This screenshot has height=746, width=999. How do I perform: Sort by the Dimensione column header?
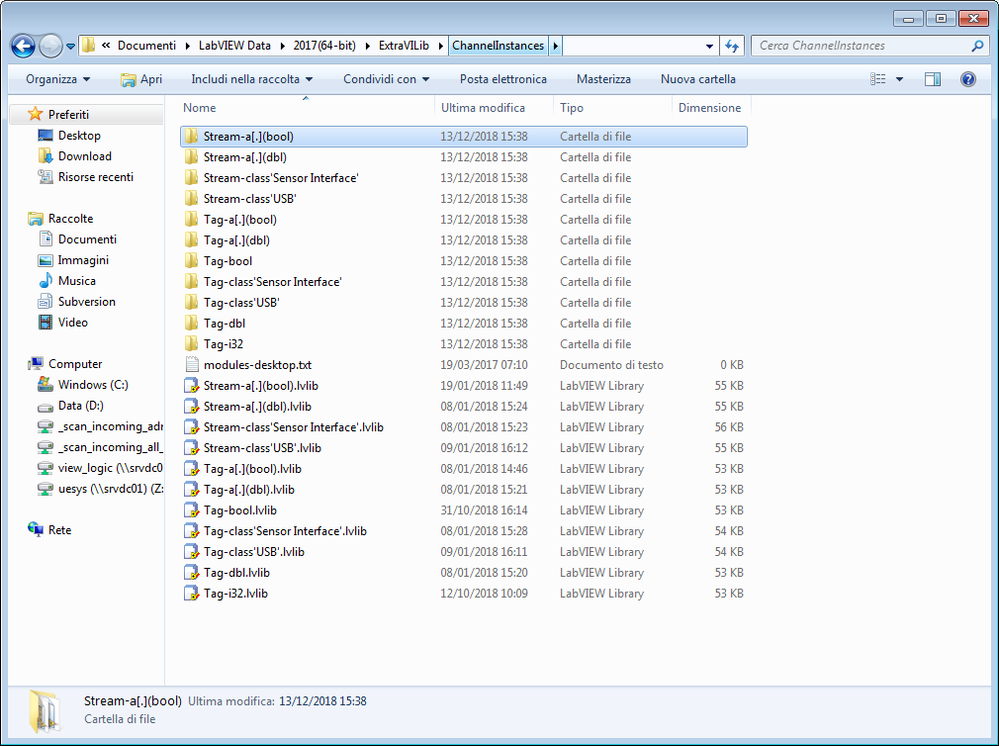(711, 108)
